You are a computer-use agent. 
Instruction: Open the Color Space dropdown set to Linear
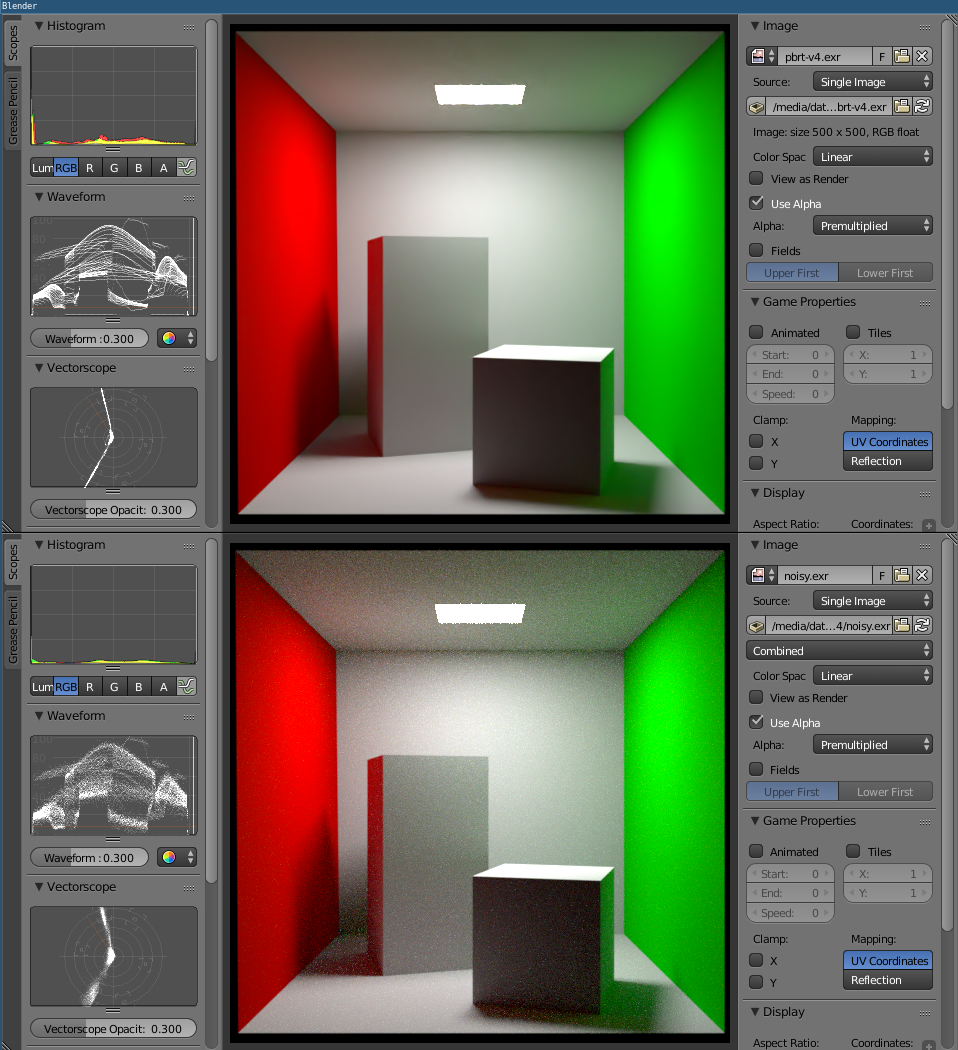point(872,157)
